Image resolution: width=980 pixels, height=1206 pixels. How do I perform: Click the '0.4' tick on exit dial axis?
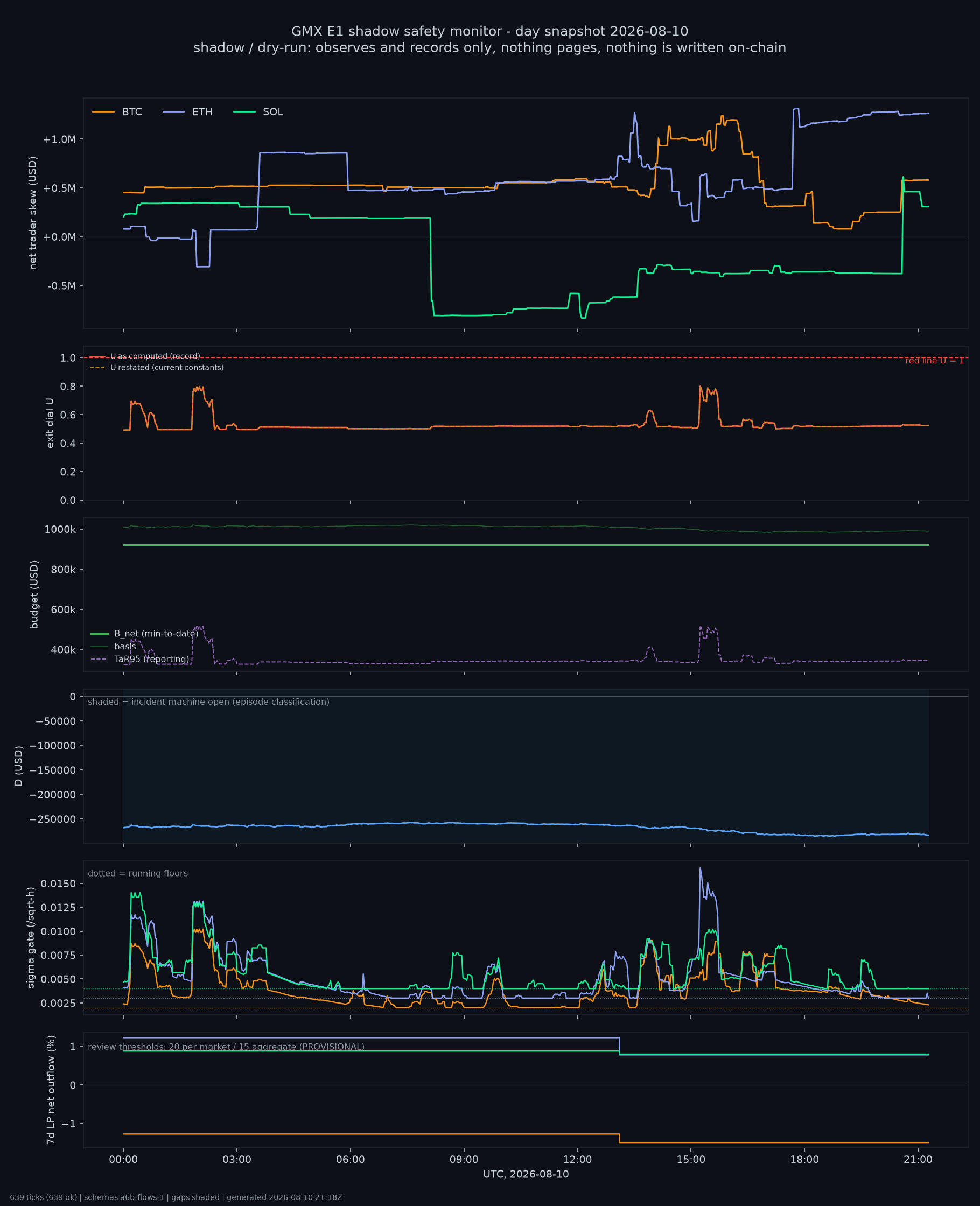click(x=68, y=444)
